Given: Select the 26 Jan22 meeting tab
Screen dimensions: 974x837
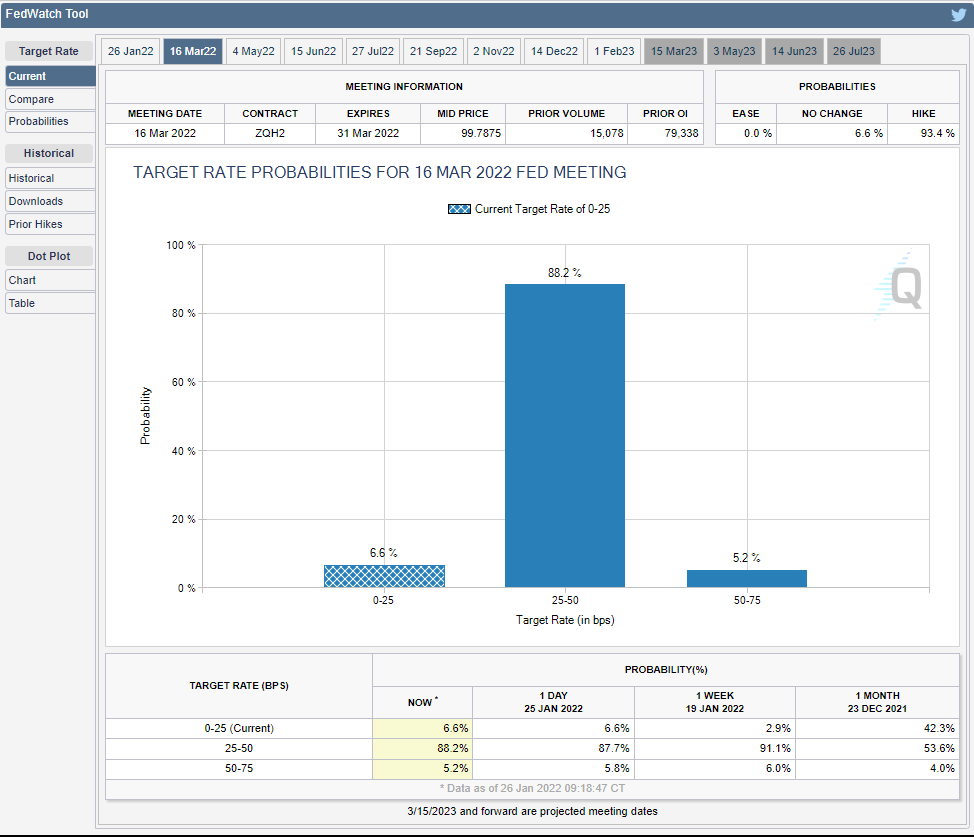Looking at the screenshot, I should coord(130,51).
